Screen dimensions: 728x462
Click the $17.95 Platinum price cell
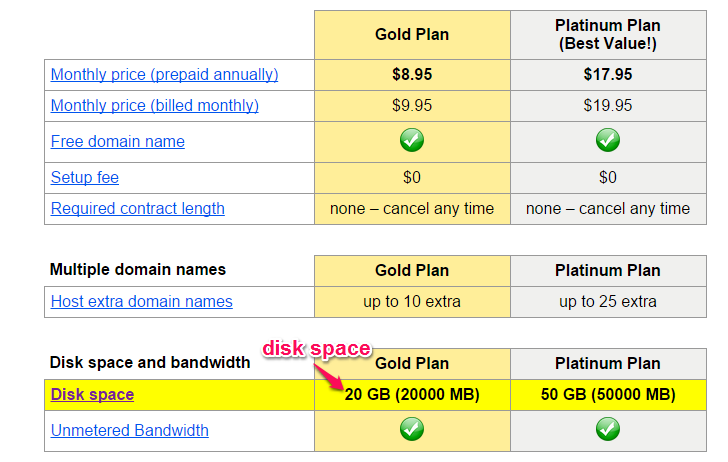pos(608,75)
